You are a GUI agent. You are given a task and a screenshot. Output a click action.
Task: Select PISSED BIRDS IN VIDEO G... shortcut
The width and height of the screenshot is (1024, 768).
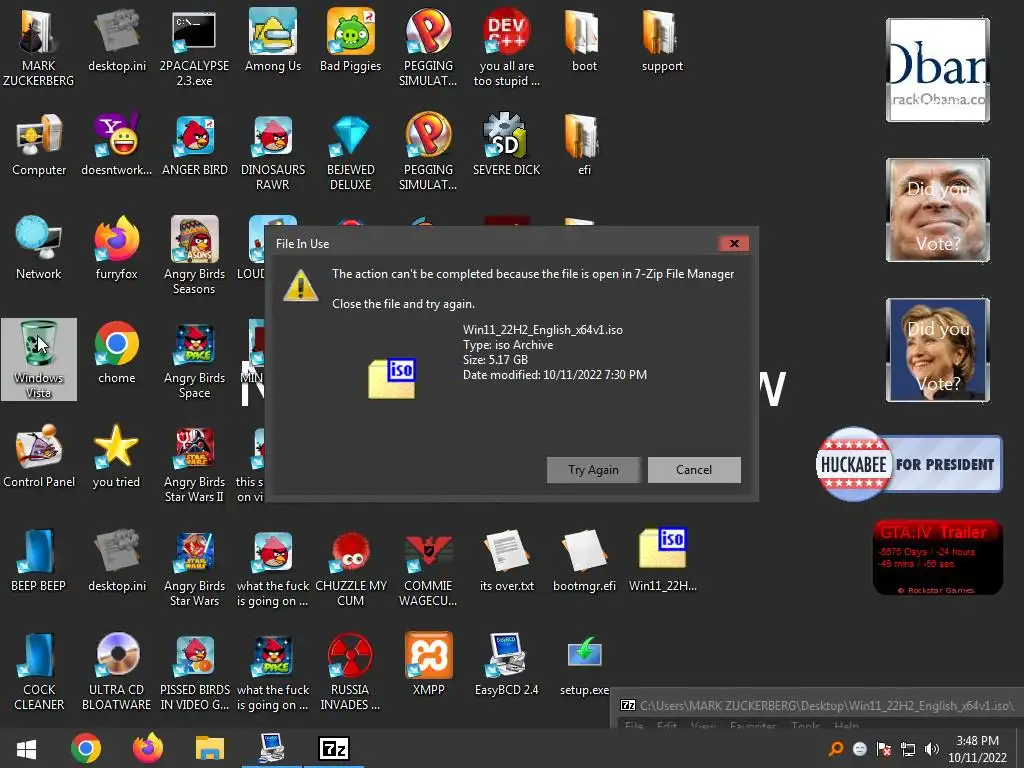coord(194,671)
